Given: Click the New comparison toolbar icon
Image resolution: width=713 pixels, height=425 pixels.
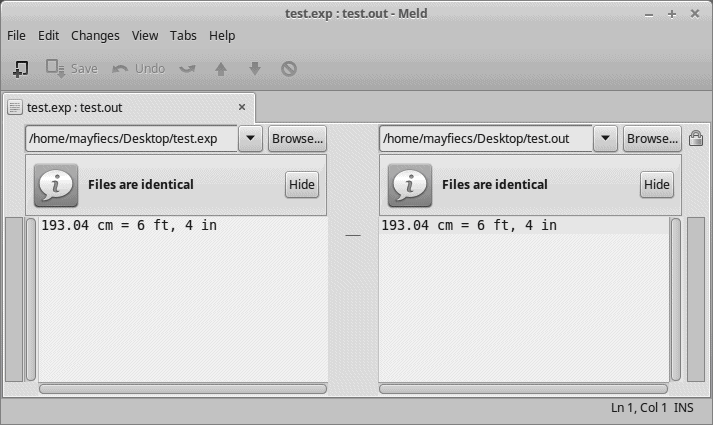Looking at the screenshot, I should click(20, 69).
